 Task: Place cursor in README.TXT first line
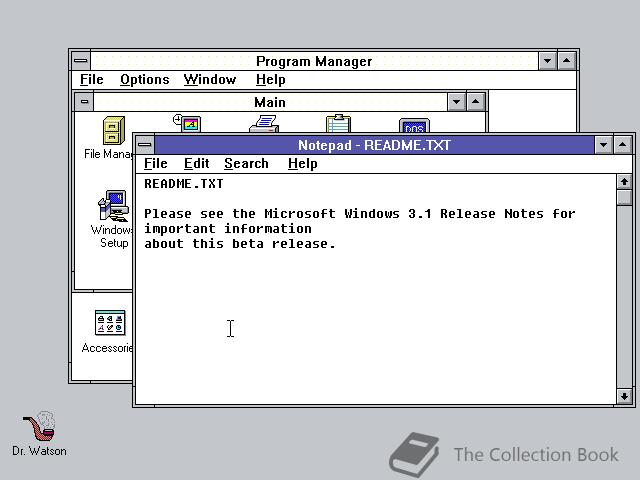pos(184,184)
